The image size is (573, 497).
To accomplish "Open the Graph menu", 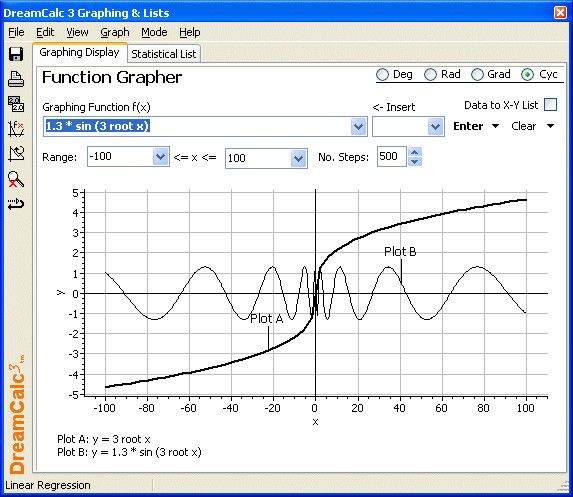I will click(x=115, y=33).
